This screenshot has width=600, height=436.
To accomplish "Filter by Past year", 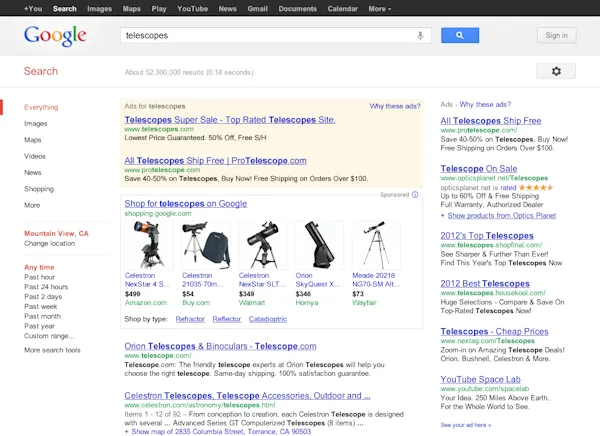I will coord(39,326).
